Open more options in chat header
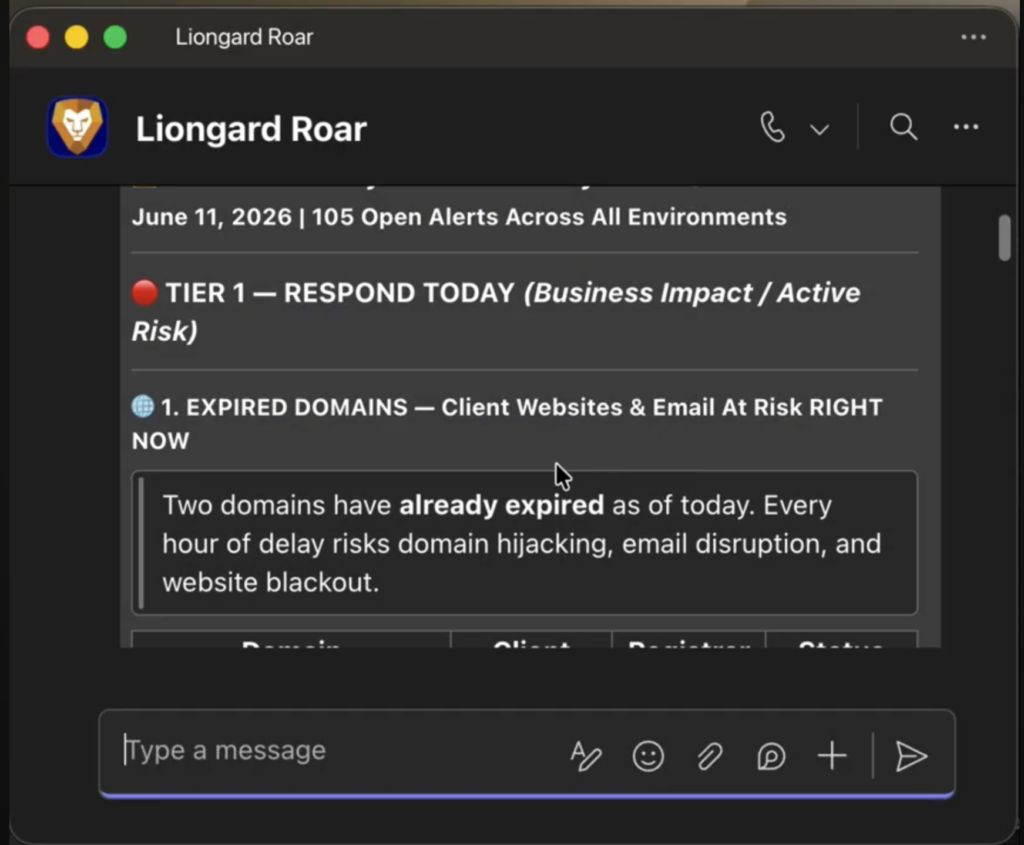 [x=966, y=127]
